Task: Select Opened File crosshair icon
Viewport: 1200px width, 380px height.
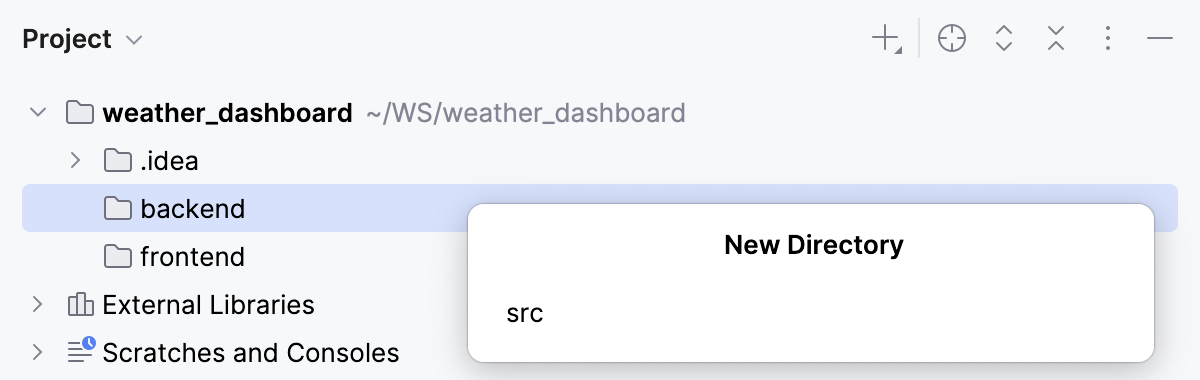Action: click(952, 40)
